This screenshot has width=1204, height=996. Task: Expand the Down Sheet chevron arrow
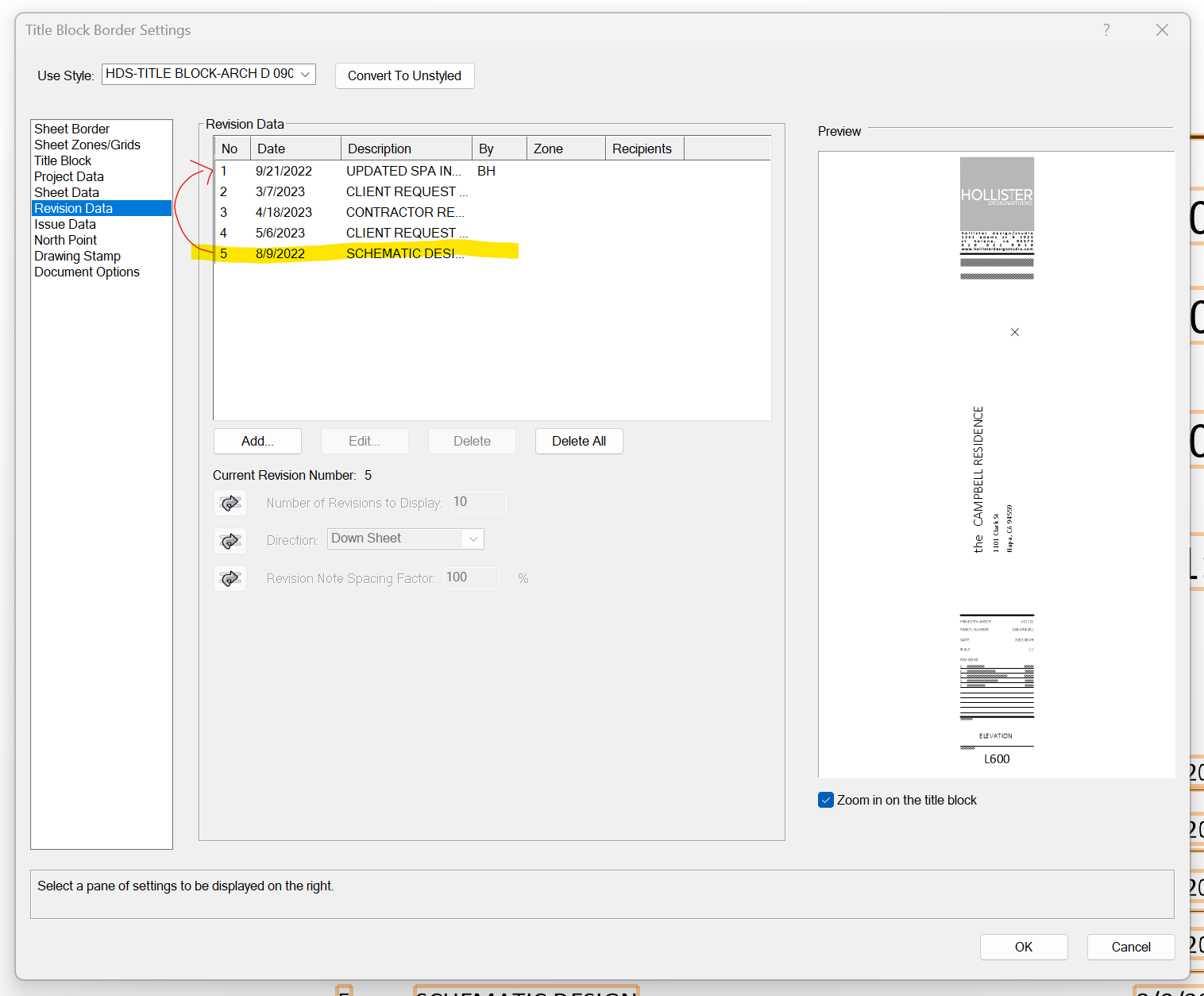473,538
